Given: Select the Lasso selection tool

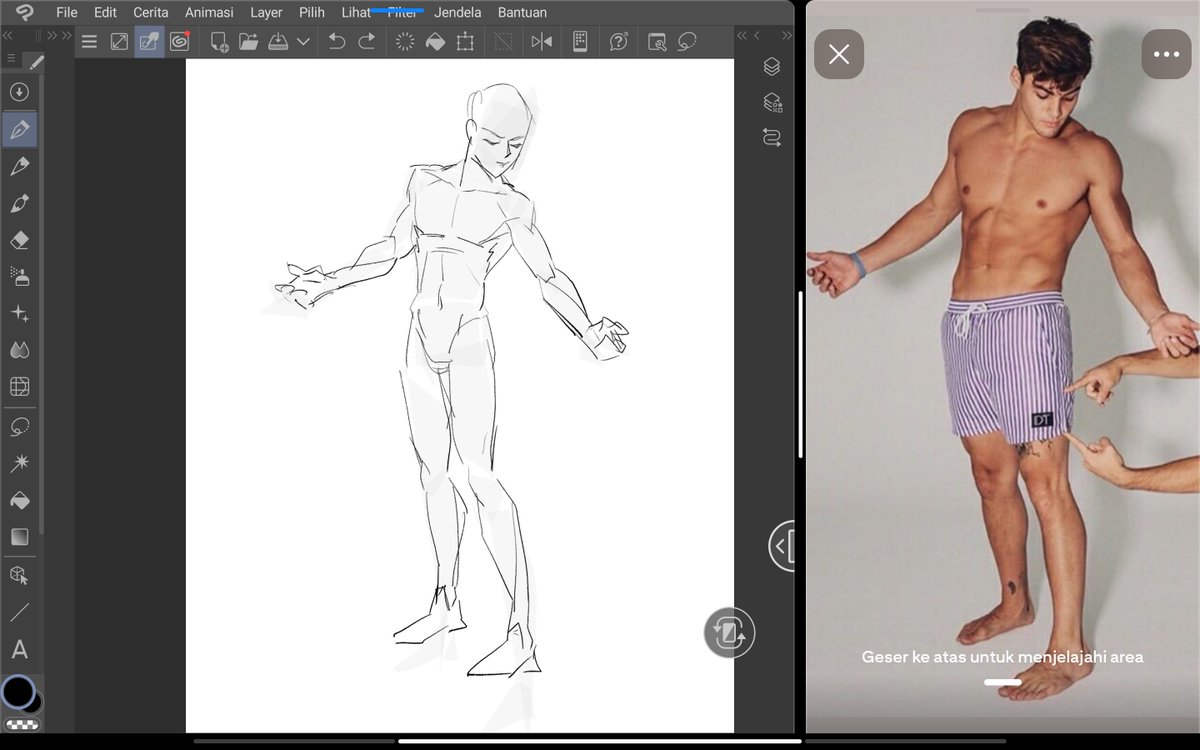Looking at the screenshot, I should point(19,427).
